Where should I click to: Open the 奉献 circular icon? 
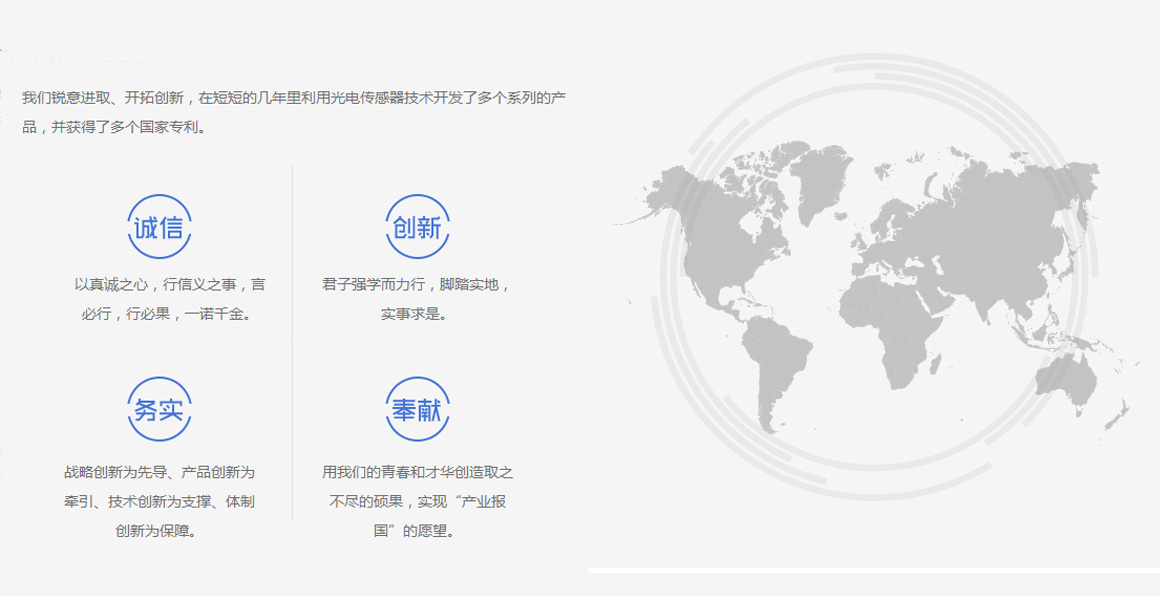click(x=417, y=409)
